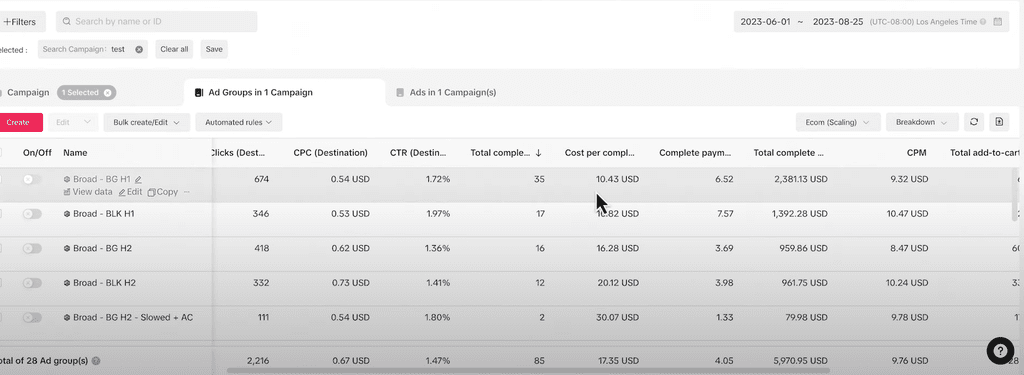1024x375 pixels.
Task: Click the end date 2023-08-25
Action: (x=838, y=22)
